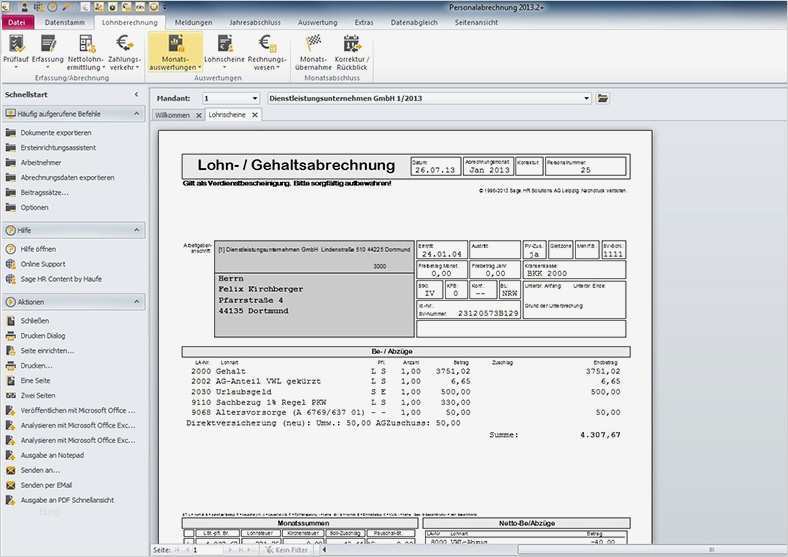788x557 pixels.
Task: Switch to the Extras ribbon tab
Action: (364, 22)
